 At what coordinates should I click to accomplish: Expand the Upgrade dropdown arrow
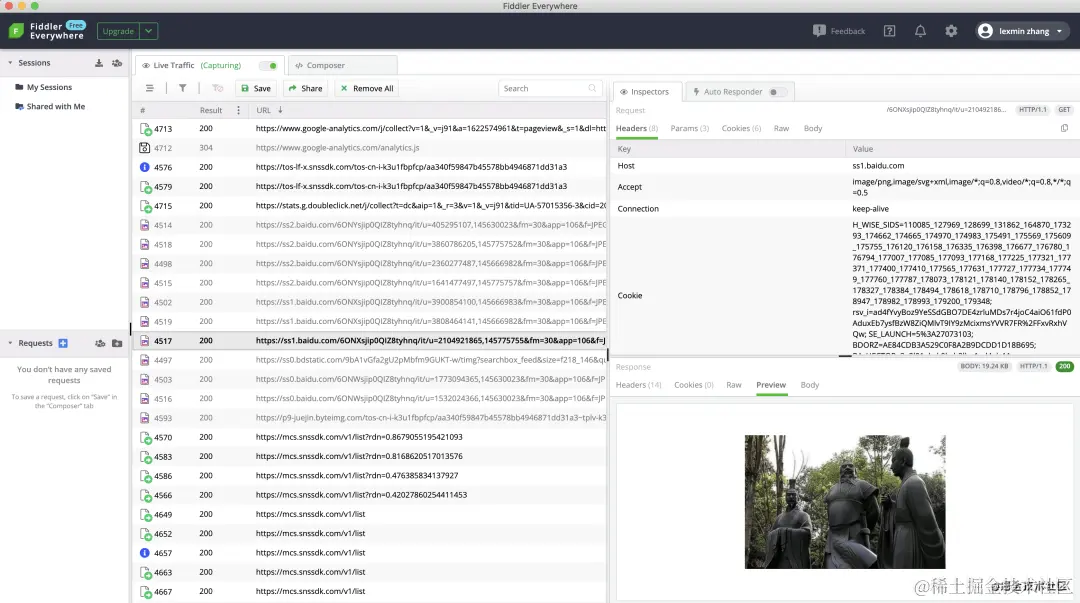tap(148, 31)
